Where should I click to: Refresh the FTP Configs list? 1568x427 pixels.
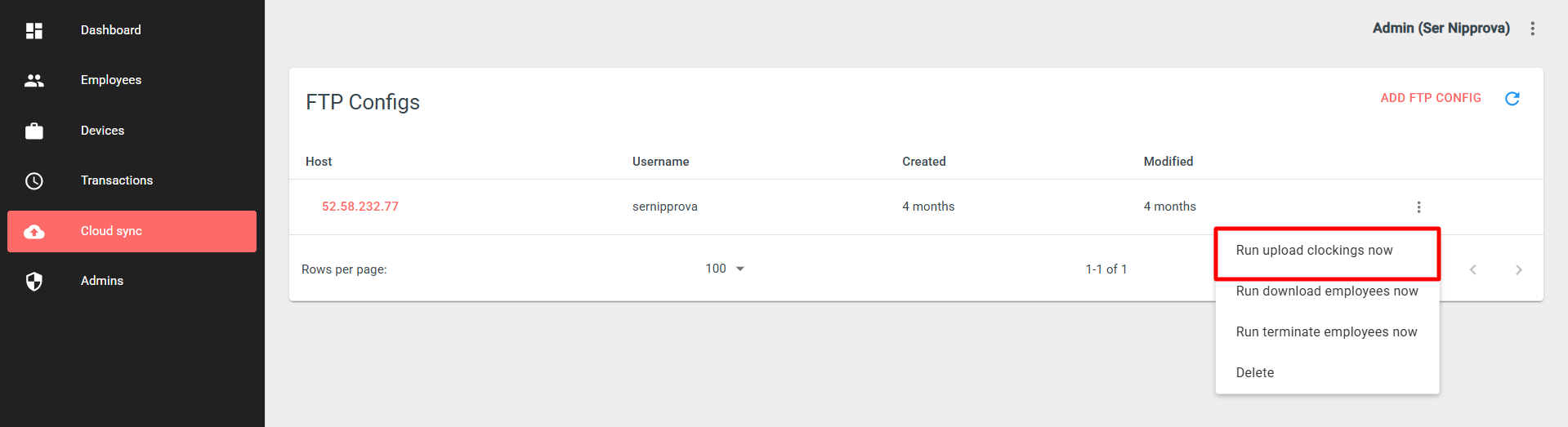point(1512,98)
